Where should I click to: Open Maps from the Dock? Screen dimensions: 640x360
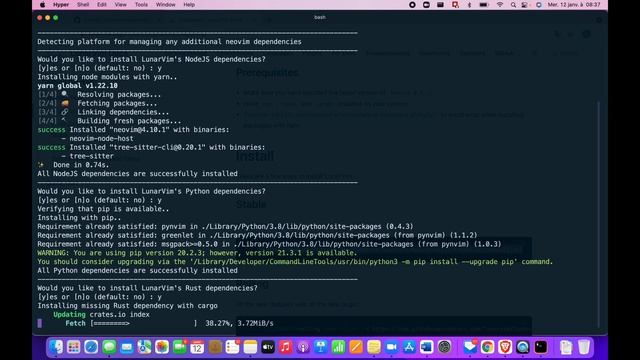pos(144,347)
